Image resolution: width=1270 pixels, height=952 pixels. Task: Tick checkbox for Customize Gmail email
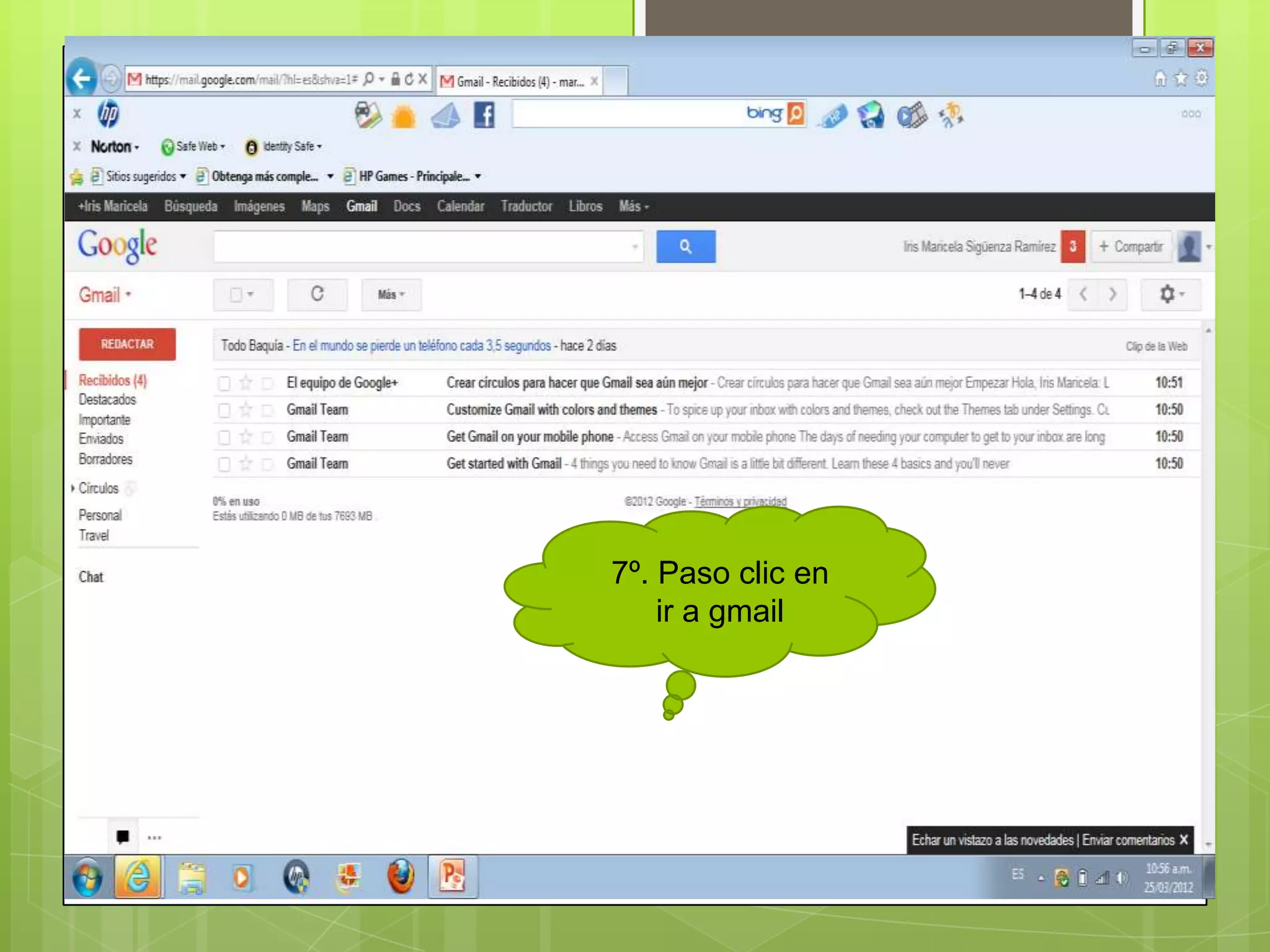pos(224,410)
